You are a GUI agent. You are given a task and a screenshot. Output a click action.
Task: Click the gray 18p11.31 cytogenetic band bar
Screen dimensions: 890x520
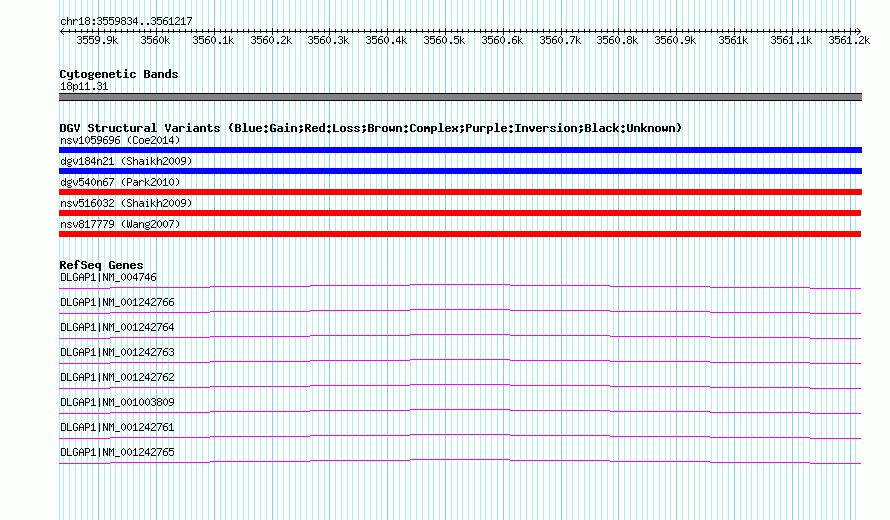(460, 97)
